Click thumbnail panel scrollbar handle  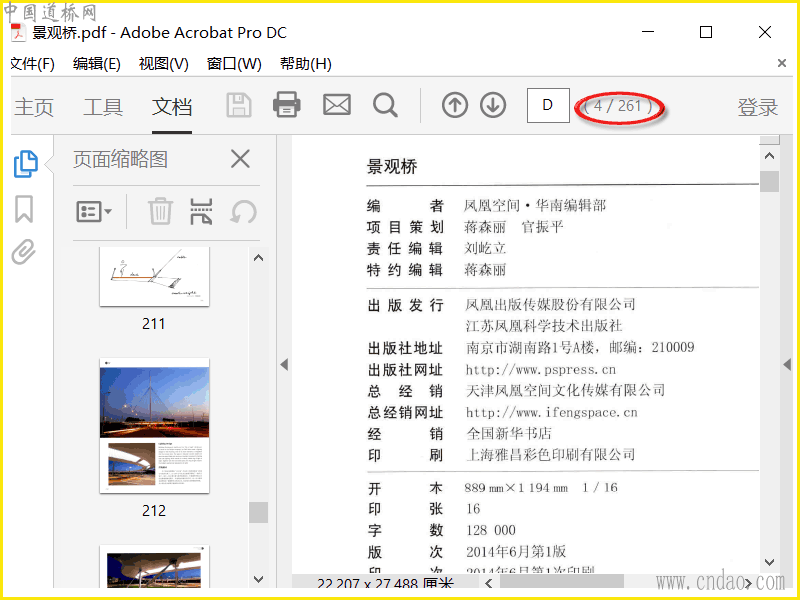[x=259, y=512]
